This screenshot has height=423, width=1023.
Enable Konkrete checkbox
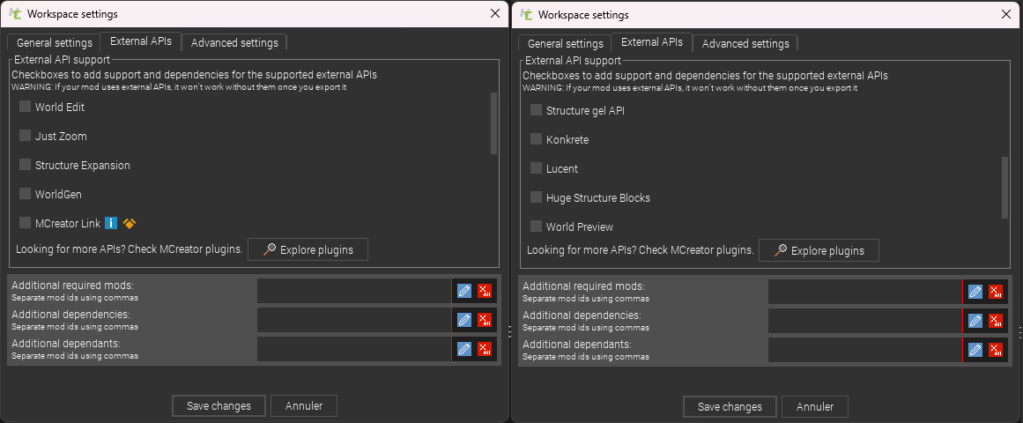point(536,139)
